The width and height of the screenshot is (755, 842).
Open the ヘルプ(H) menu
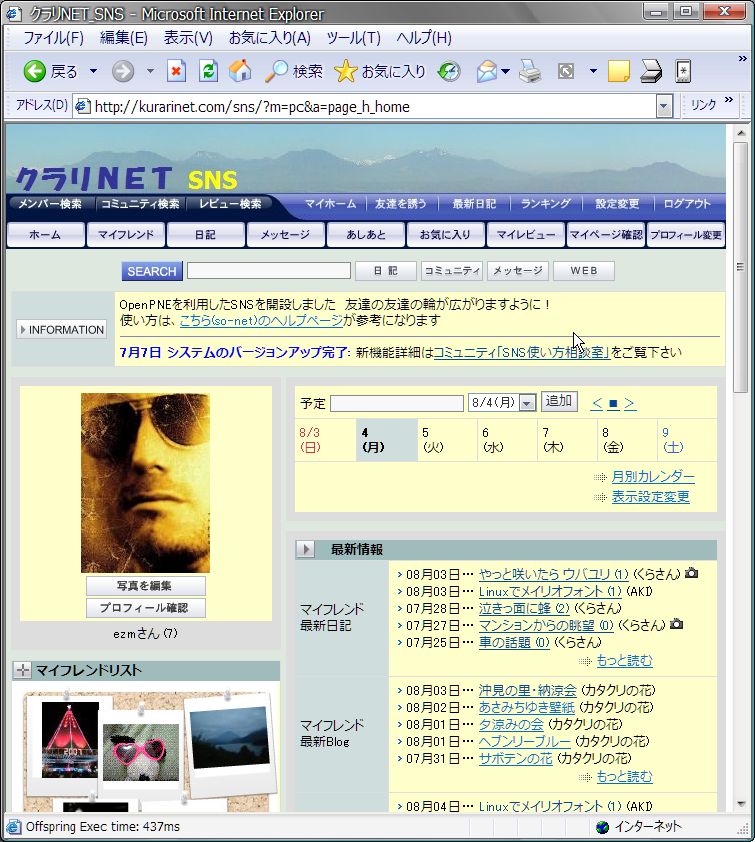click(424, 38)
